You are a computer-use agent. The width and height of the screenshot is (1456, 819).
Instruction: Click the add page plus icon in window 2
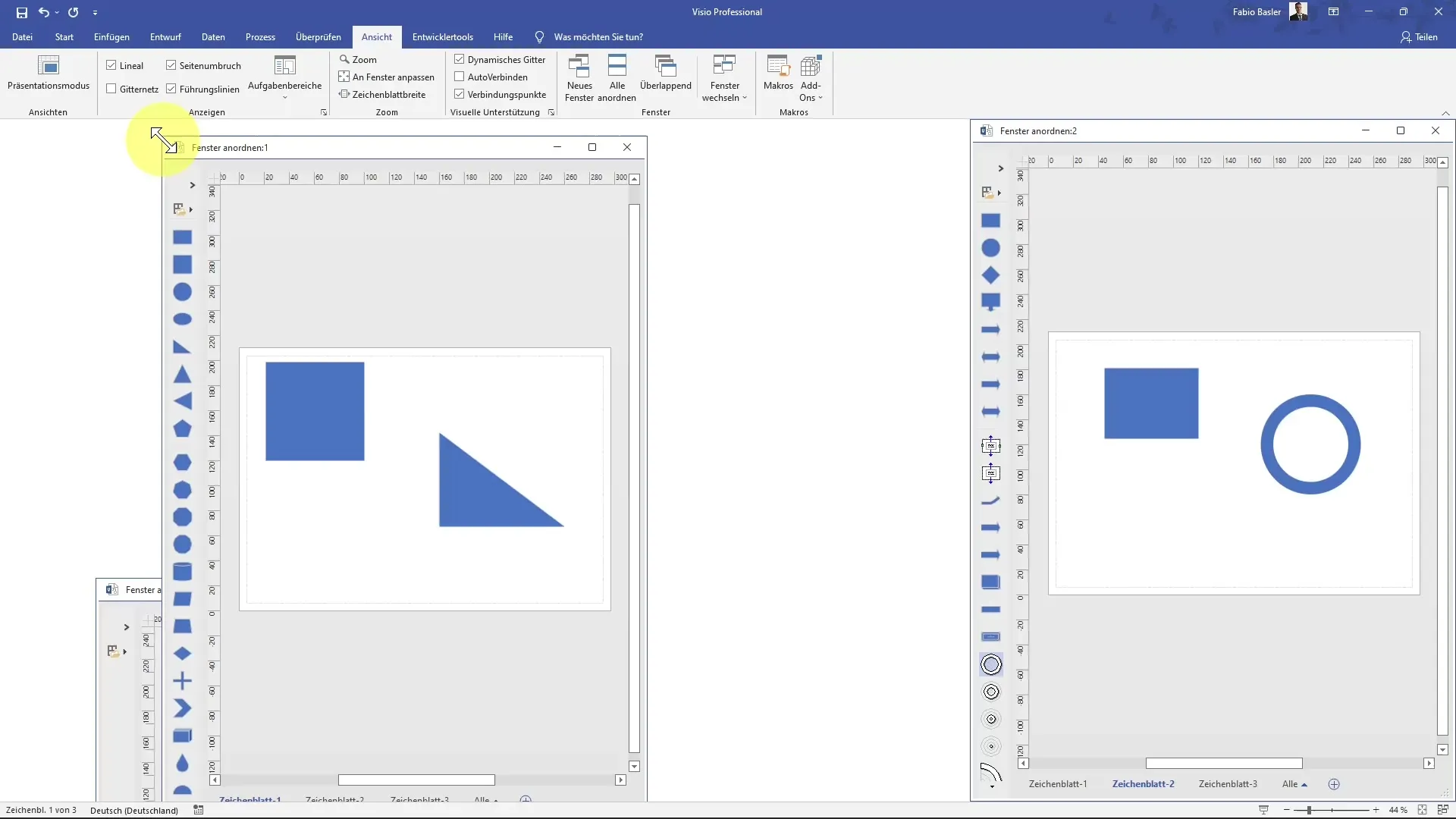(x=1334, y=784)
